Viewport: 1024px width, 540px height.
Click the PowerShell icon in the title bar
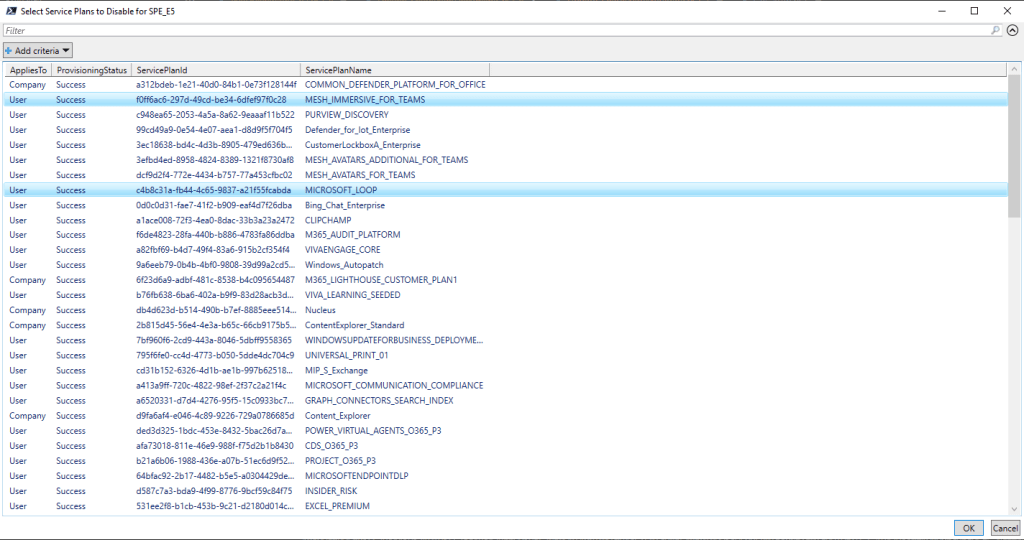(9, 10)
